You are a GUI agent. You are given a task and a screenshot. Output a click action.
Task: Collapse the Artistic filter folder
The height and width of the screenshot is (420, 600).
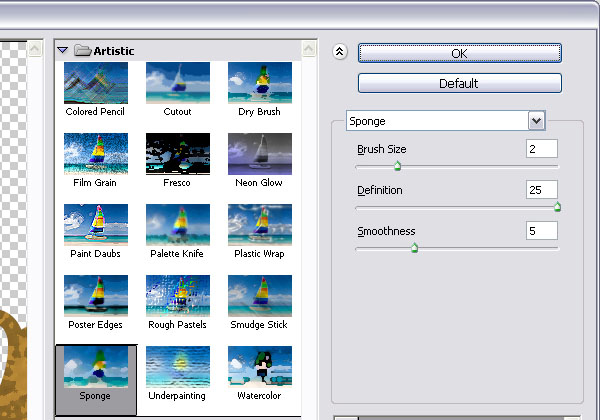pos(63,50)
